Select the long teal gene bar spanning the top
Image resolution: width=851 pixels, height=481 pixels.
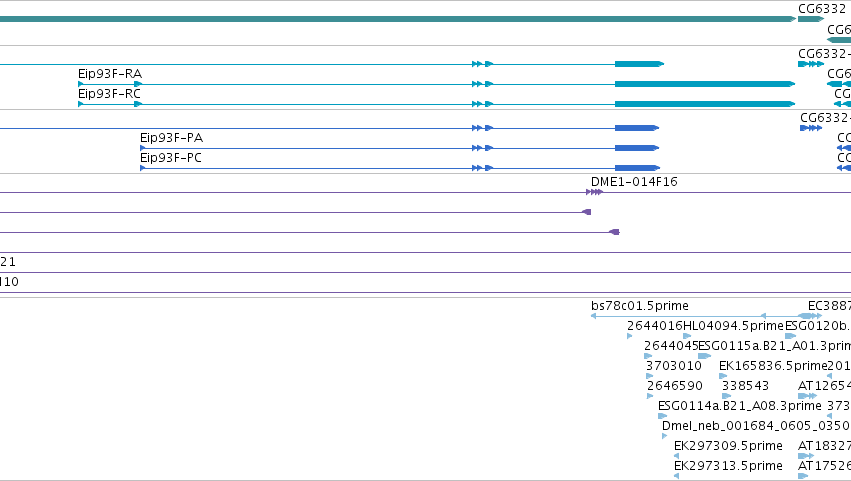click(x=398, y=19)
